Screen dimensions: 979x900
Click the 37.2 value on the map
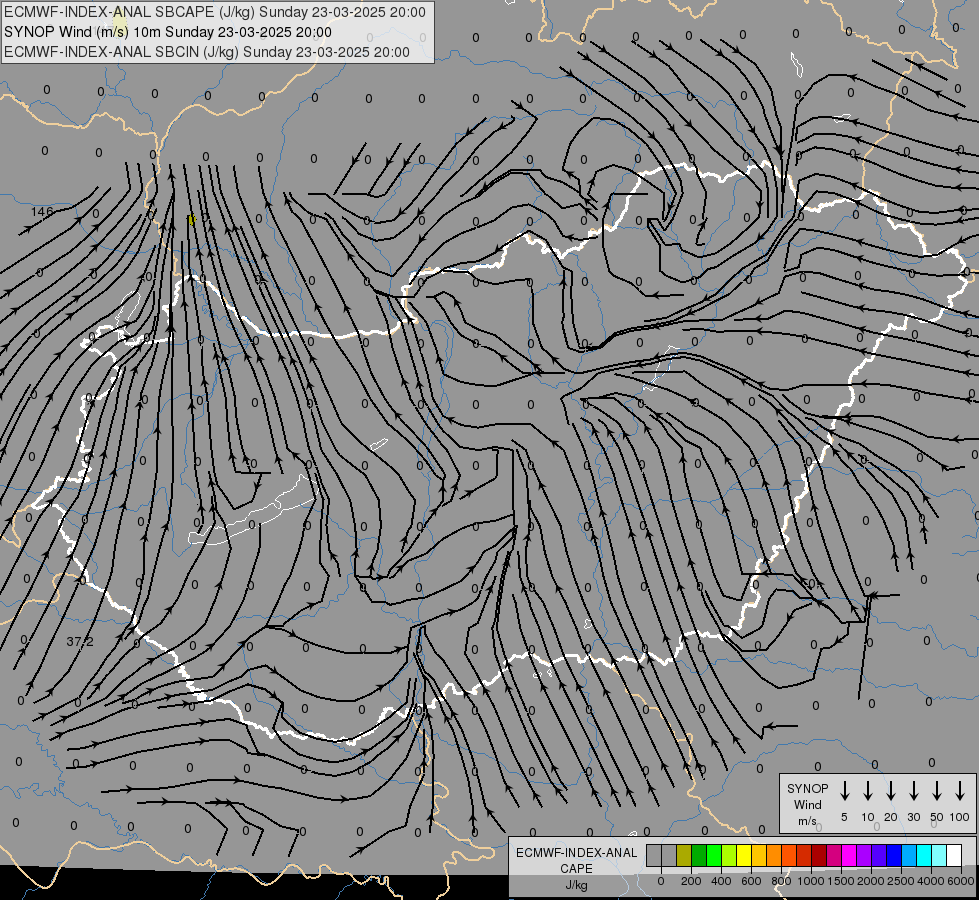tap(80, 641)
